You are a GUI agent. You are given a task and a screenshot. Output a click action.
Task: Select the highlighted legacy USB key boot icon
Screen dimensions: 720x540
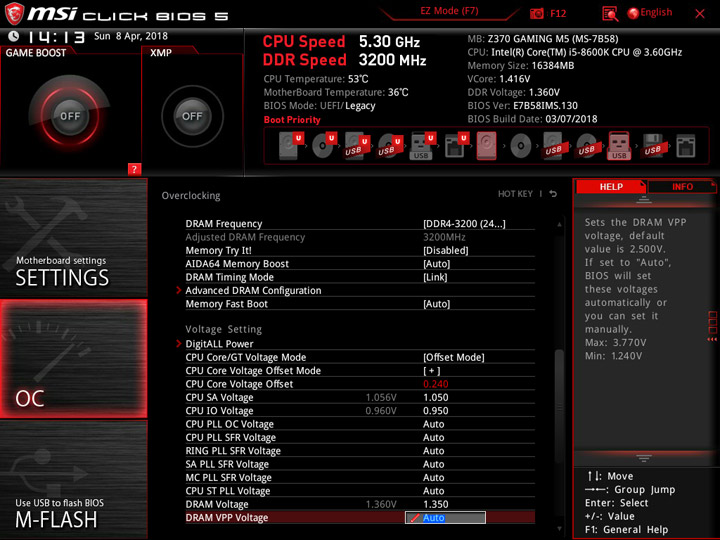[x=619, y=146]
